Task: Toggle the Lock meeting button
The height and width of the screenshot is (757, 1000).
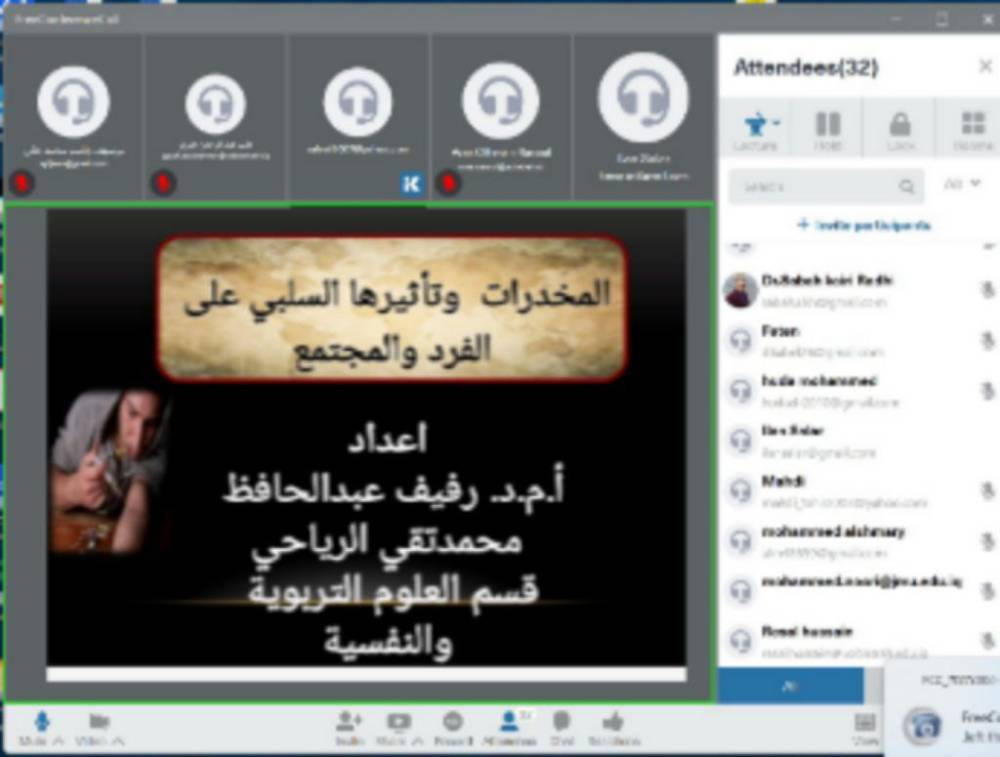Action: (x=900, y=125)
